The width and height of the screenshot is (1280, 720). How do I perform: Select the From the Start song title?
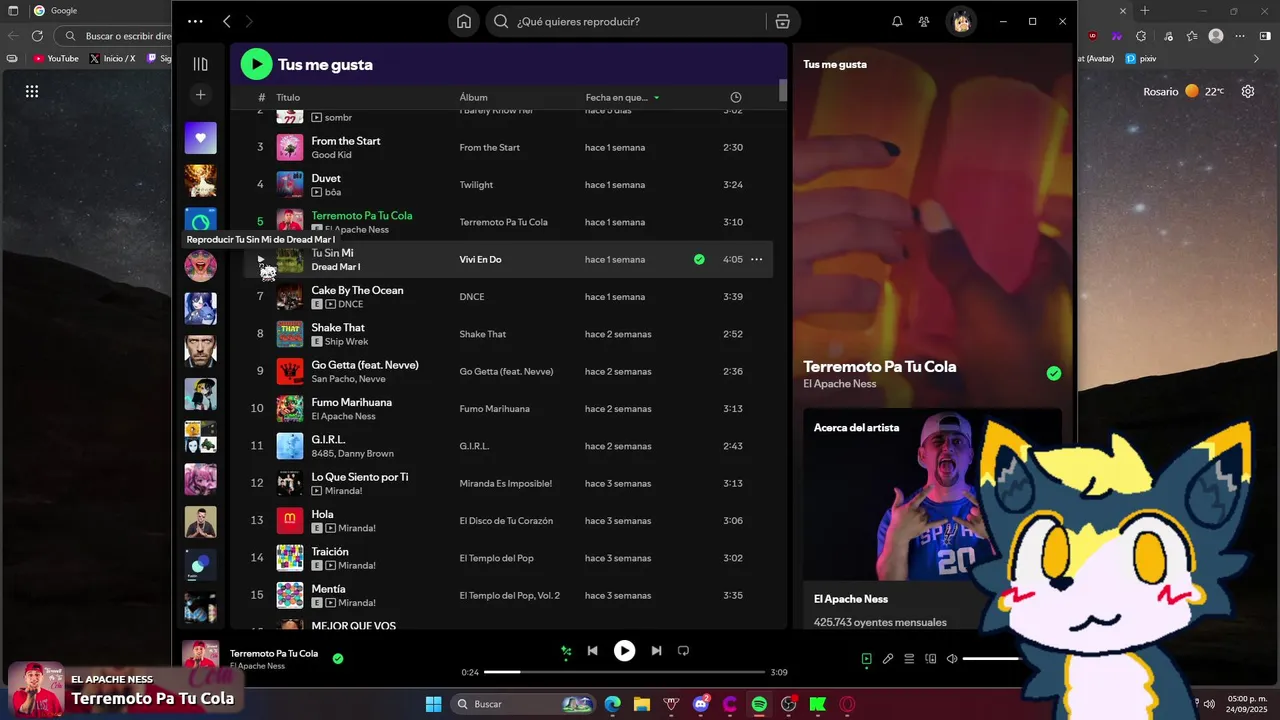coord(346,141)
